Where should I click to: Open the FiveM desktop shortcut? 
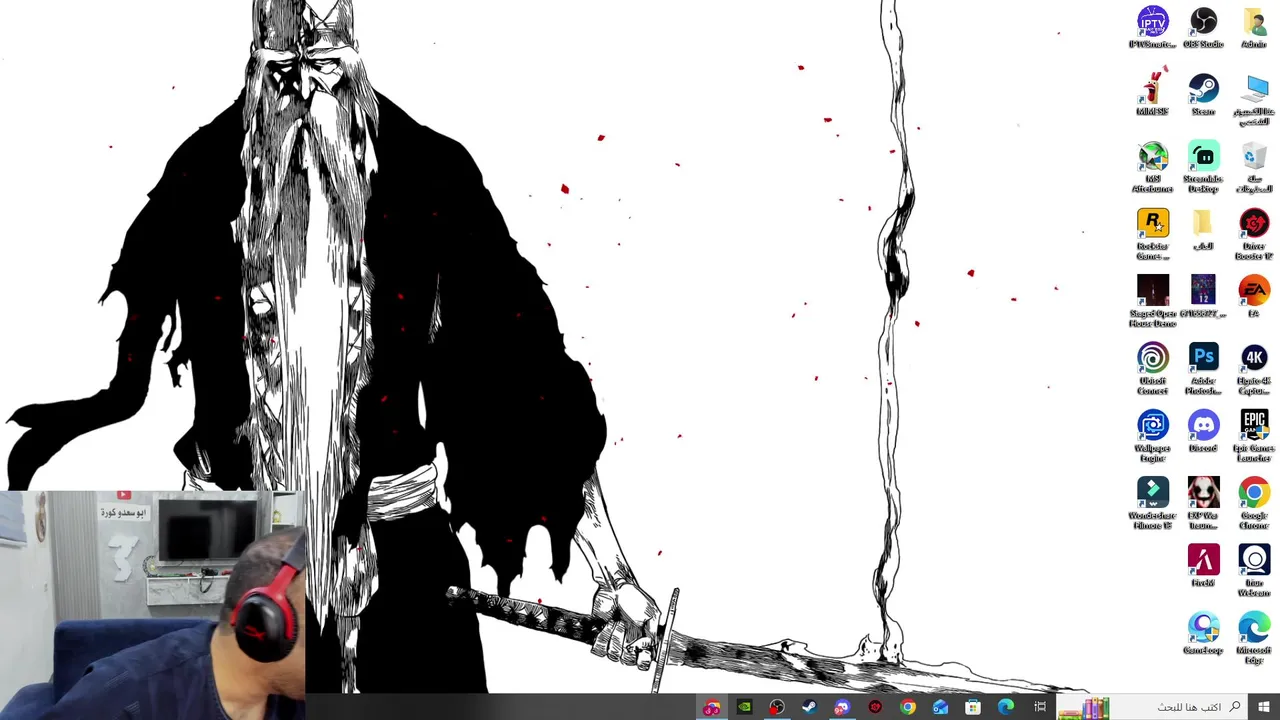(1203, 565)
